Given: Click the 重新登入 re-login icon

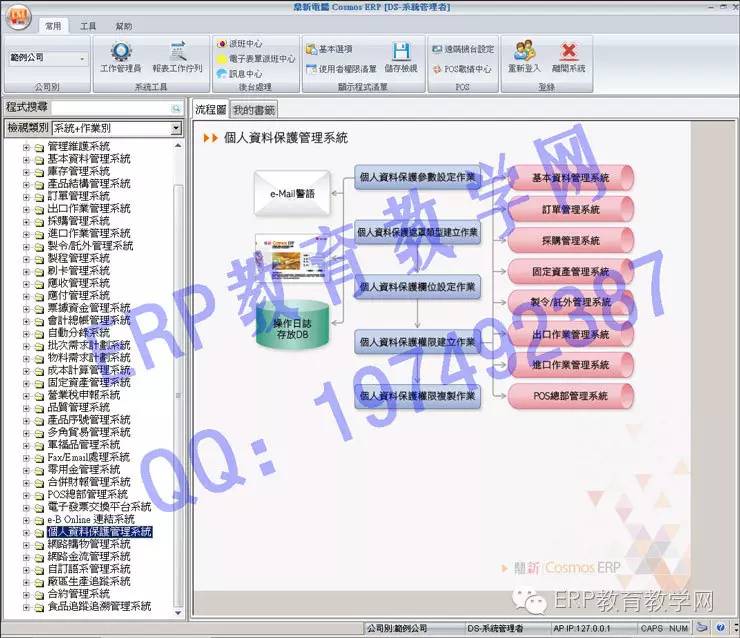Looking at the screenshot, I should tap(525, 56).
